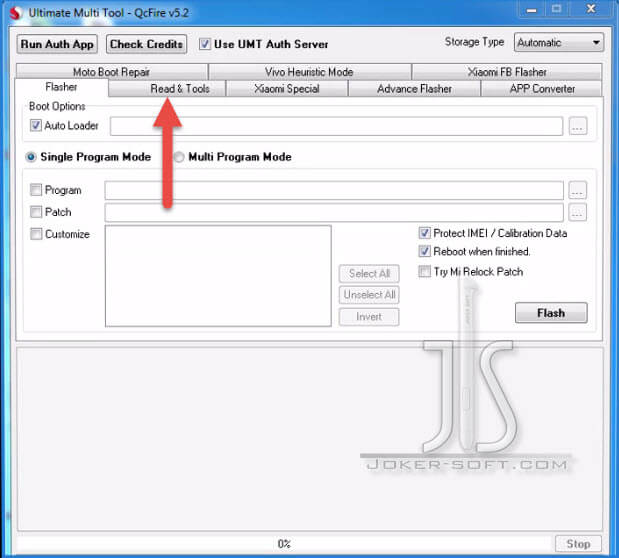
Task: Click the Program file path field
Action: click(x=334, y=190)
